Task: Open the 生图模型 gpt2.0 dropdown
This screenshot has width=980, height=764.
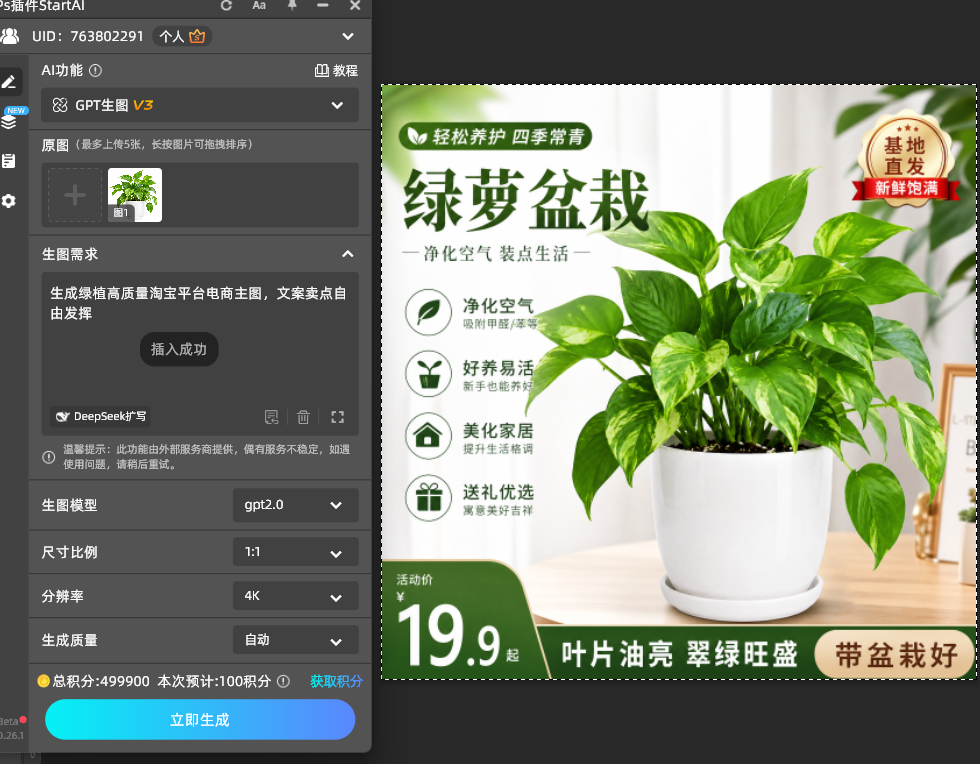Action: [x=296, y=505]
